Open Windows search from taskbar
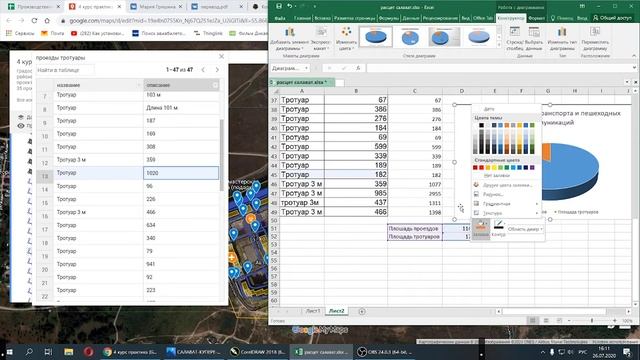The width and height of the screenshot is (640, 360). (x=29, y=351)
